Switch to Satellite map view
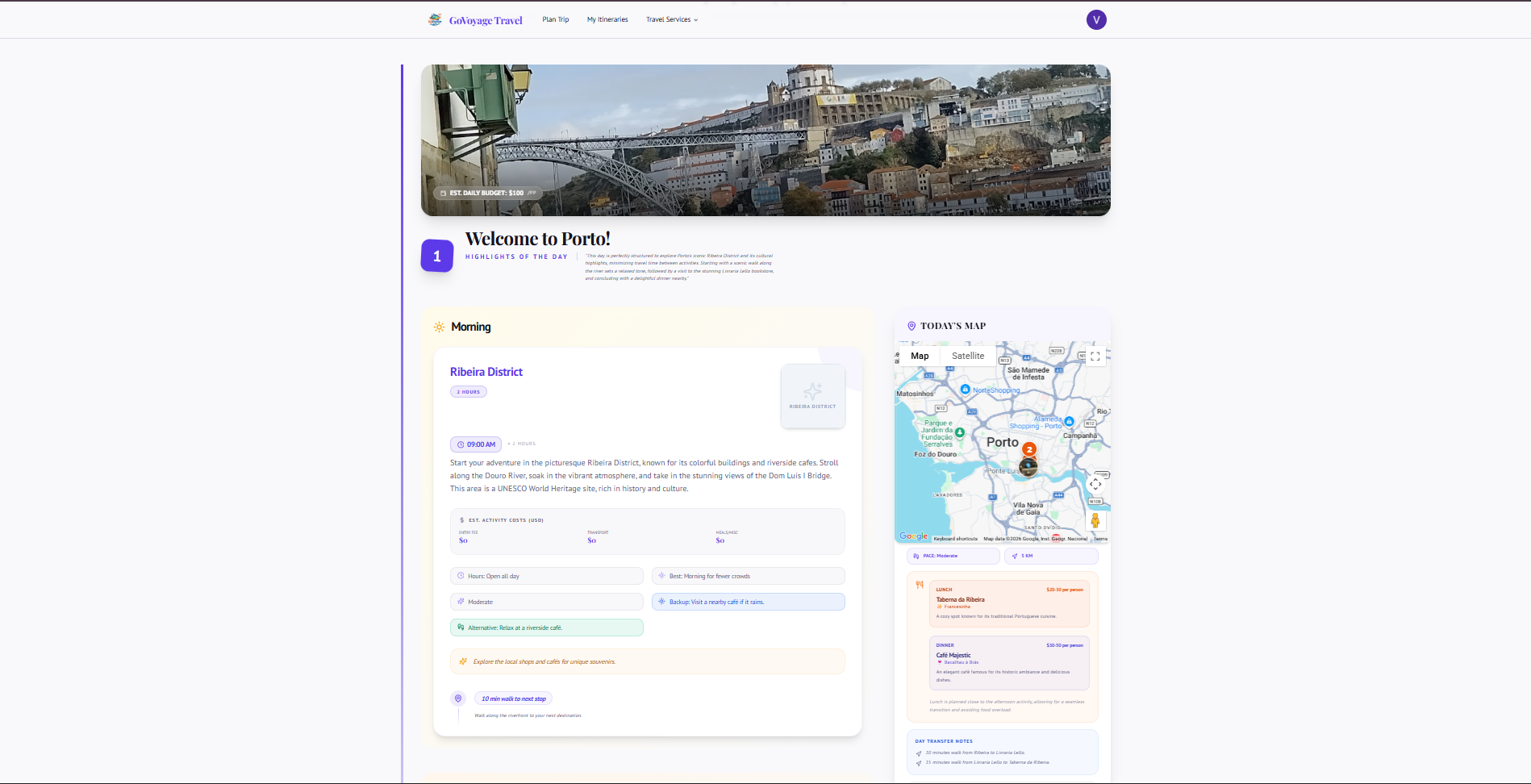The height and width of the screenshot is (784, 1531). 967,356
